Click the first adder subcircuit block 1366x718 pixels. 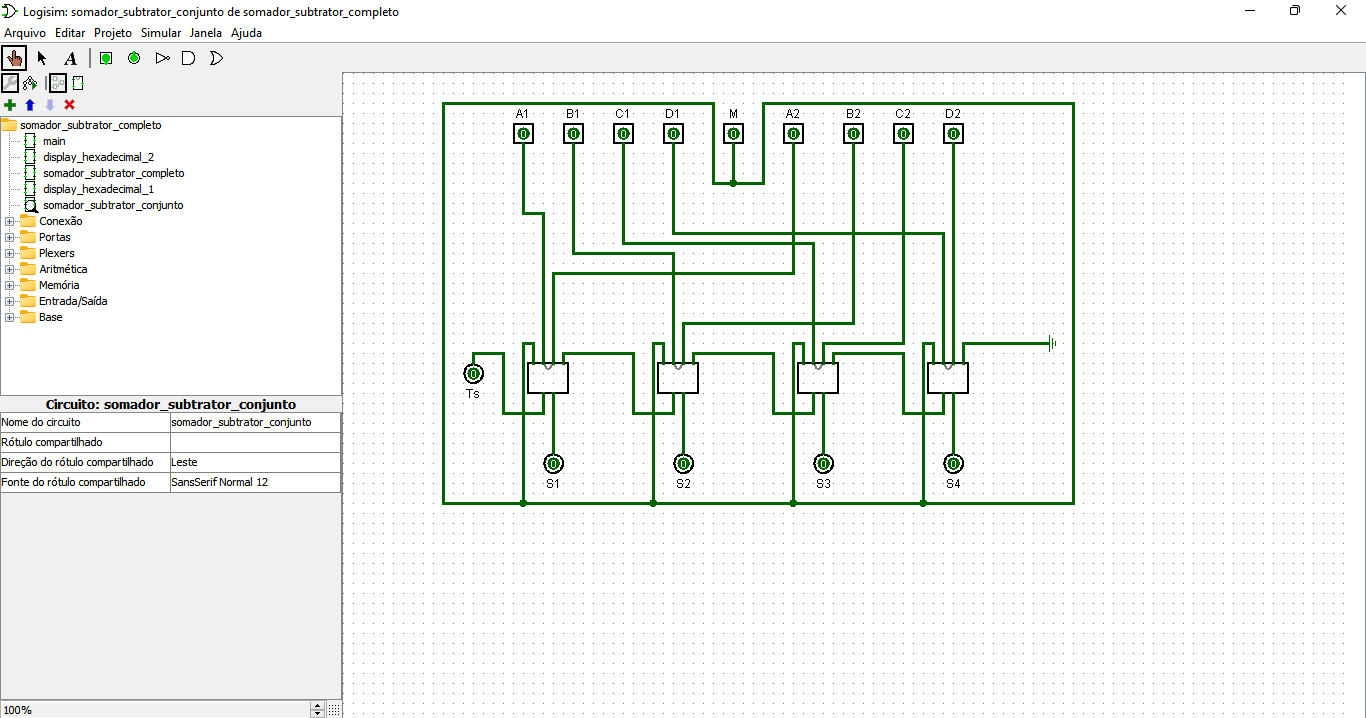(x=548, y=378)
